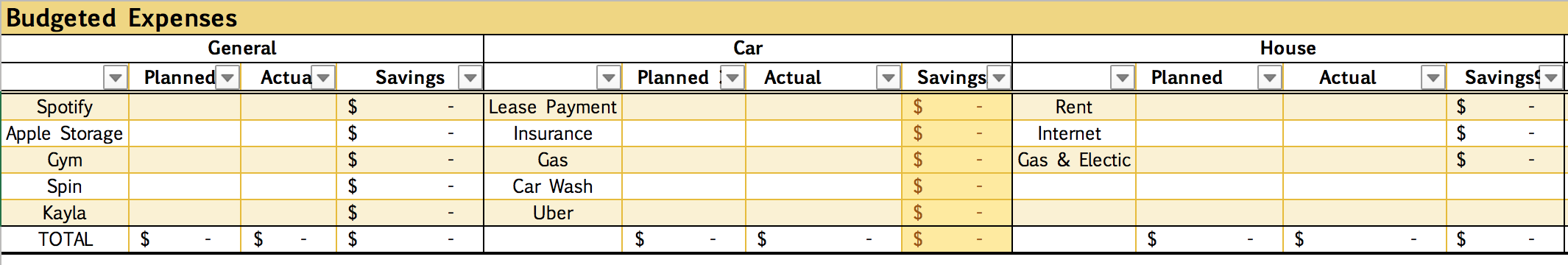Click the Actual input cell for Gym
This screenshot has width=1568, height=265.
click(289, 160)
